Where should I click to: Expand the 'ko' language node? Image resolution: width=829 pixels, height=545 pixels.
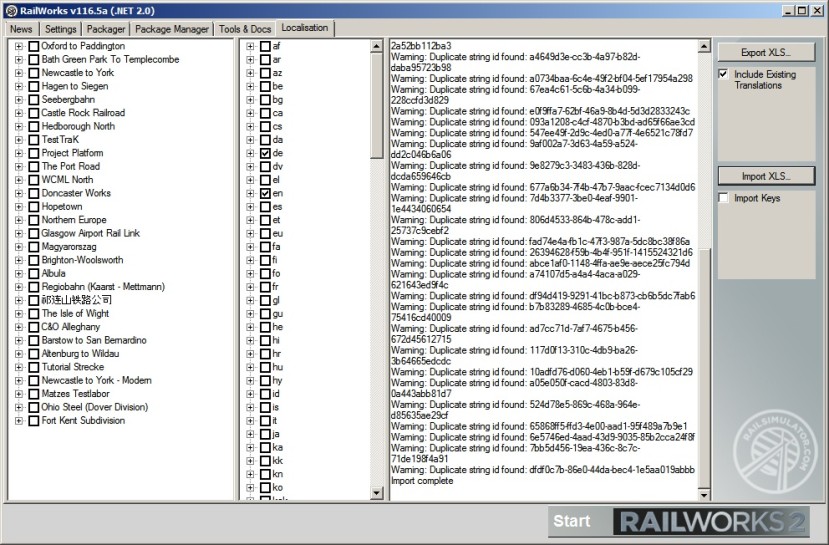click(x=251, y=488)
